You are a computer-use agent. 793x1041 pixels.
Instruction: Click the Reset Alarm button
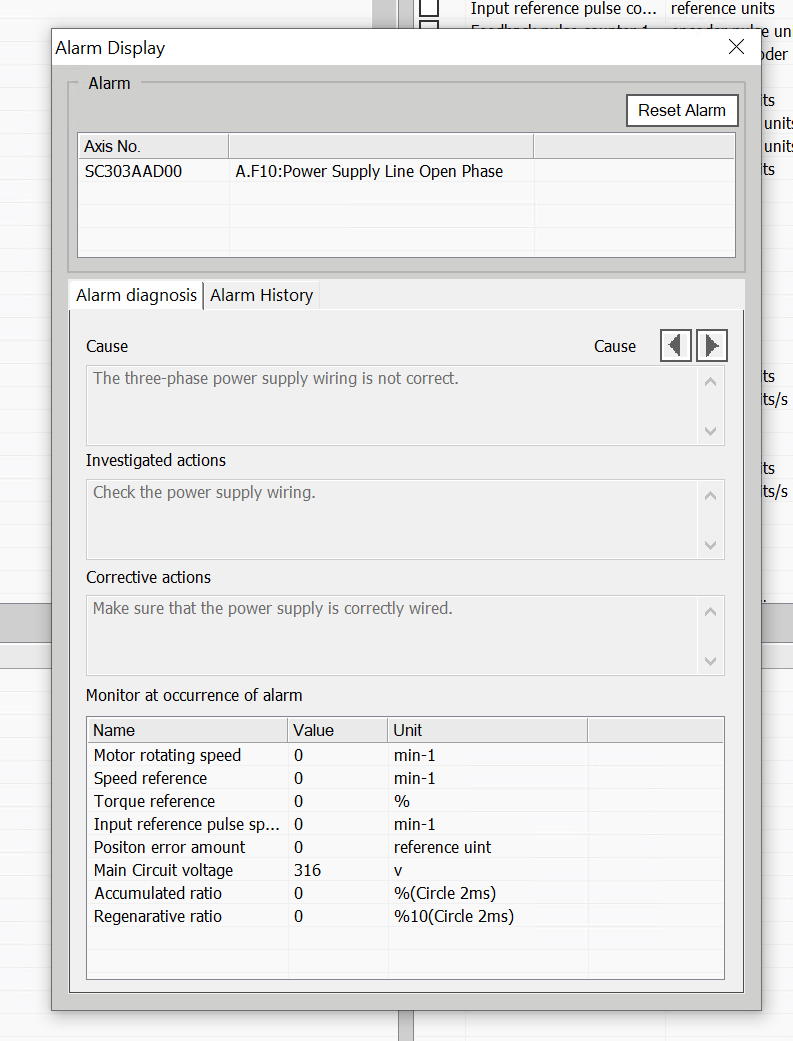tap(682, 110)
